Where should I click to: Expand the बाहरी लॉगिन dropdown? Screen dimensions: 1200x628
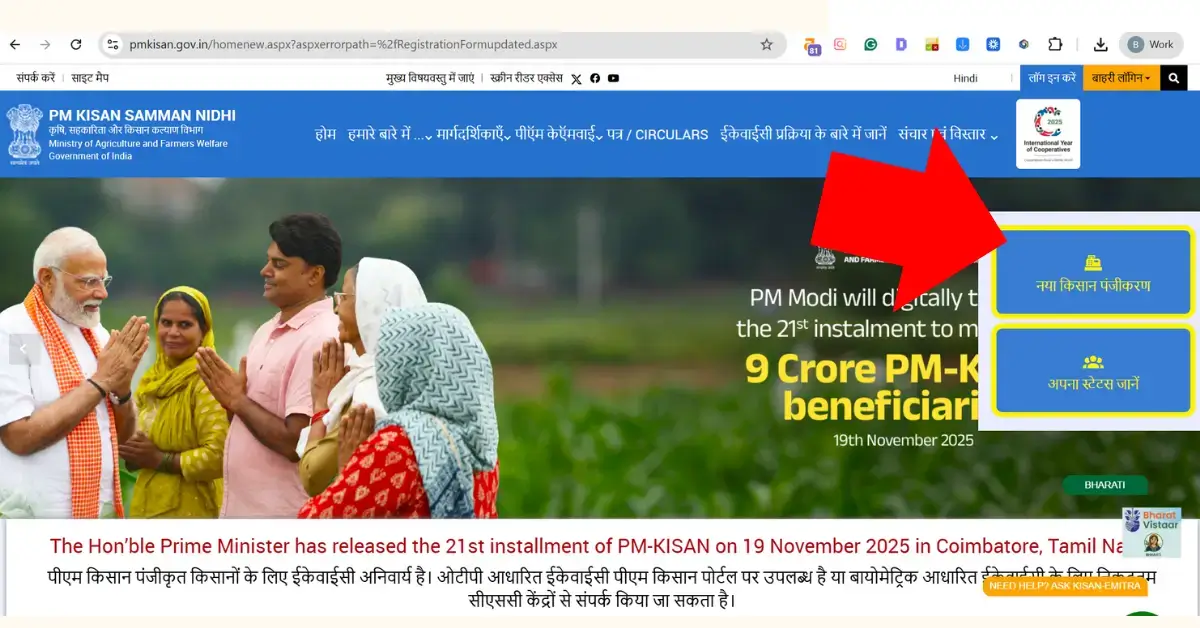tap(1120, 78)
